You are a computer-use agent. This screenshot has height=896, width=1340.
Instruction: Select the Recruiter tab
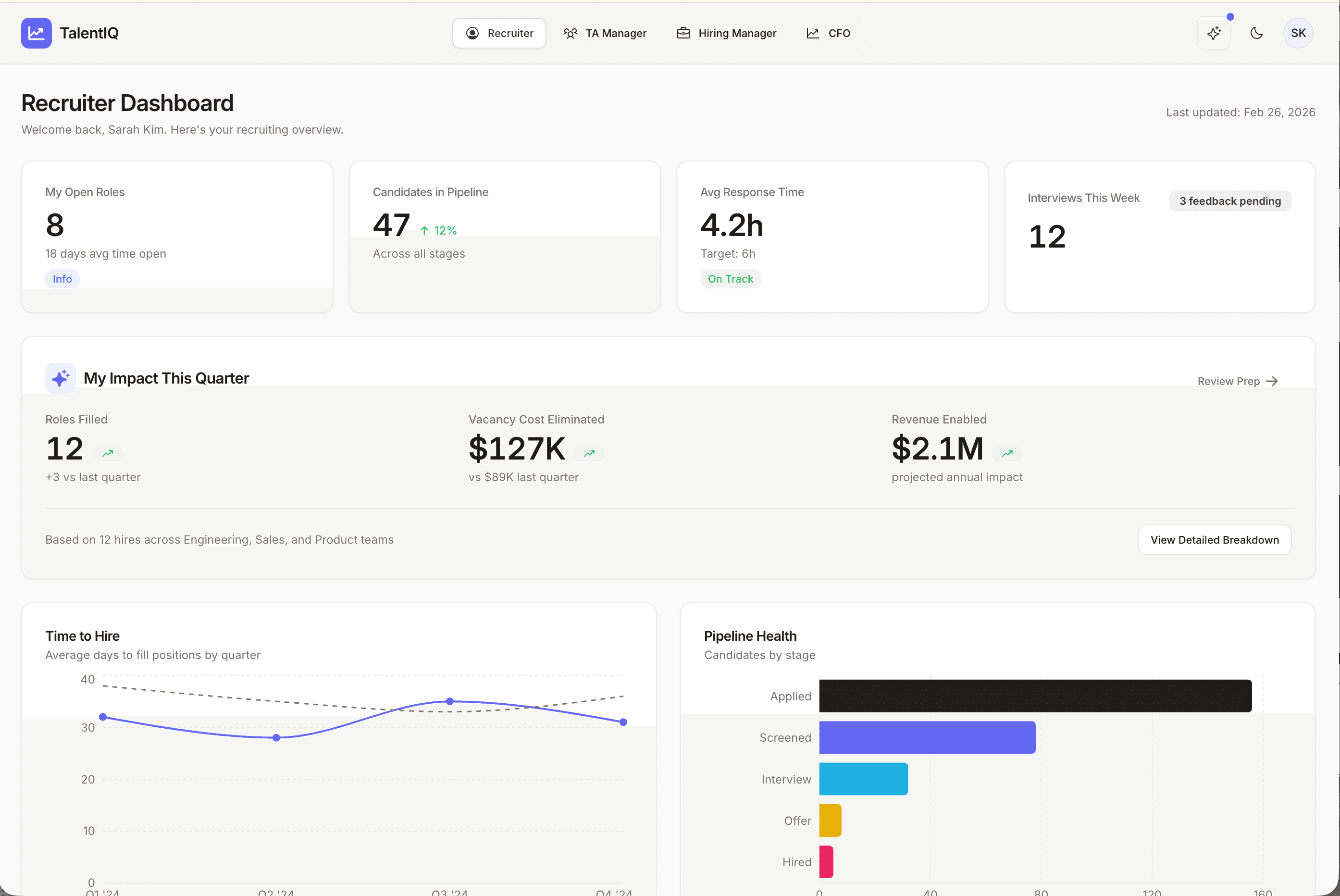pyautogui.click(x=500, y=33)
